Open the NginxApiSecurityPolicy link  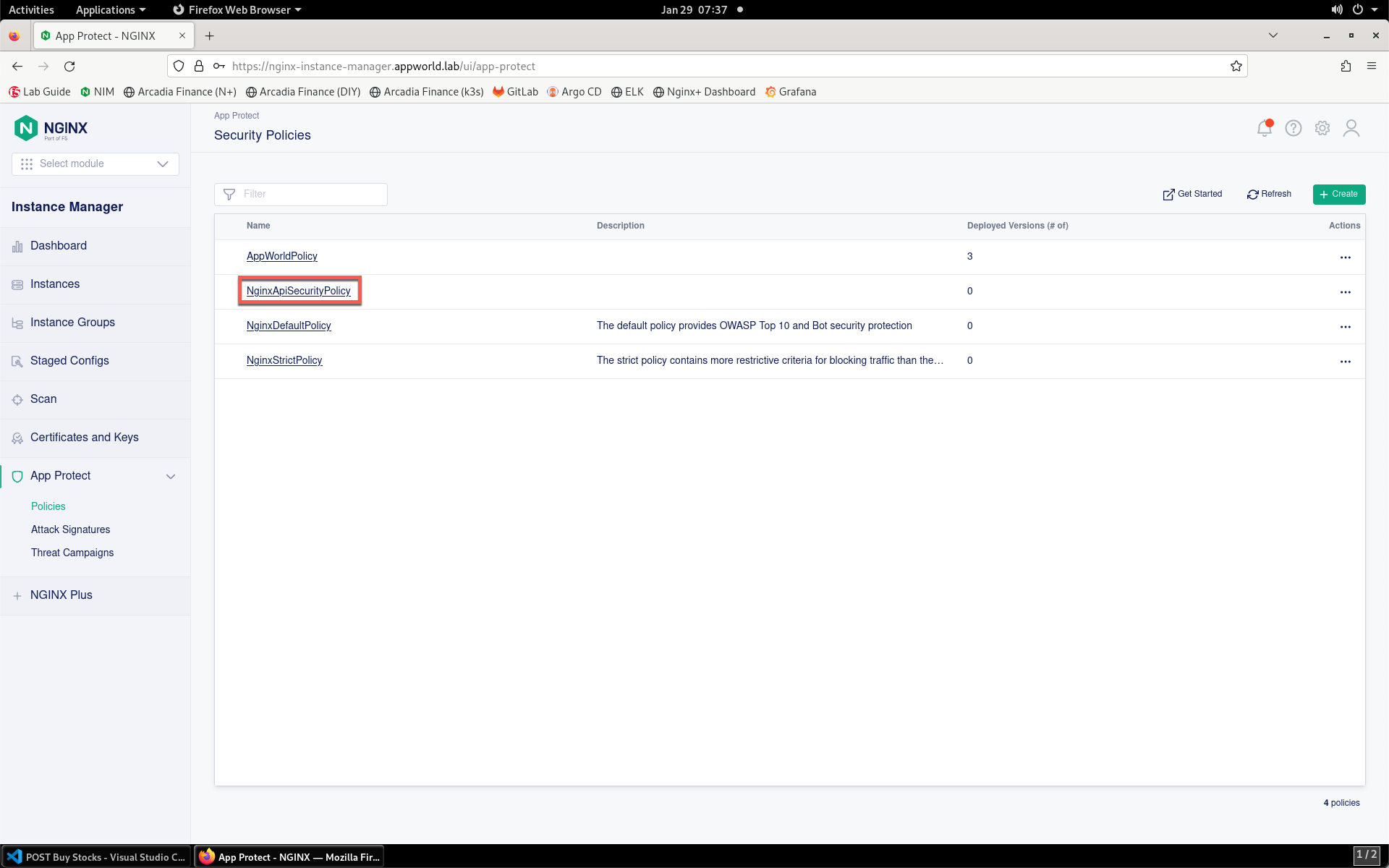pyautogui.click(x=299, y=291)
